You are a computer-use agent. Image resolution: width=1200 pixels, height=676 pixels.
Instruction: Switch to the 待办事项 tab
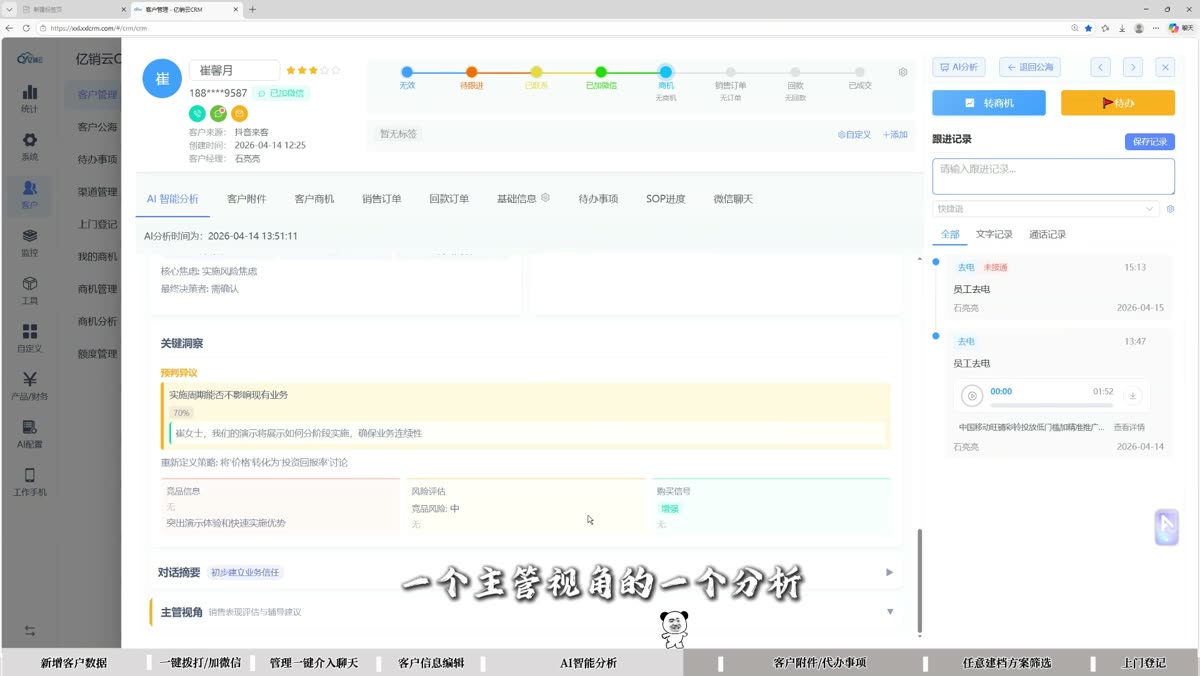(598, 199)
